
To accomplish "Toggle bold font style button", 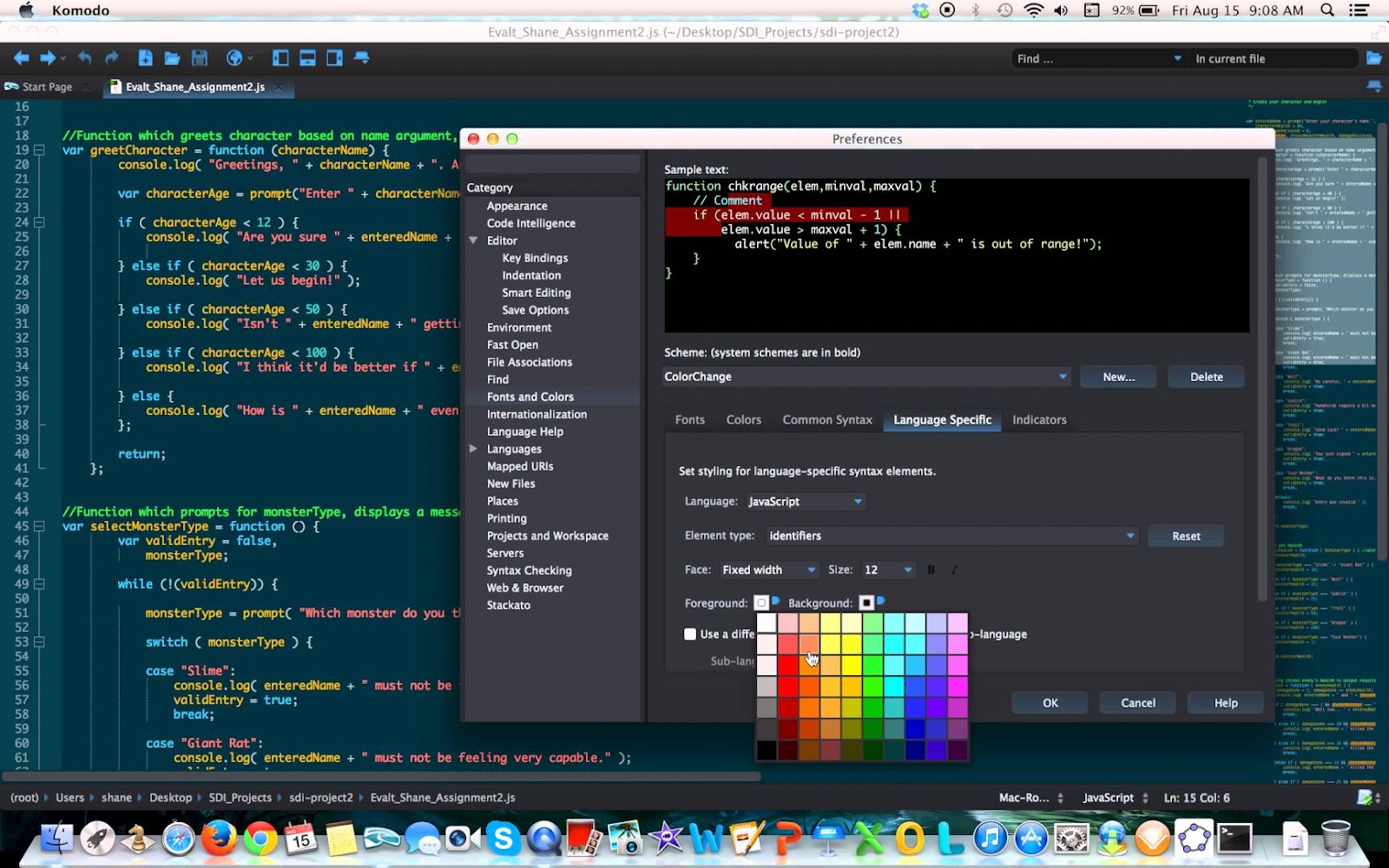I will click(x=931, y=570).
